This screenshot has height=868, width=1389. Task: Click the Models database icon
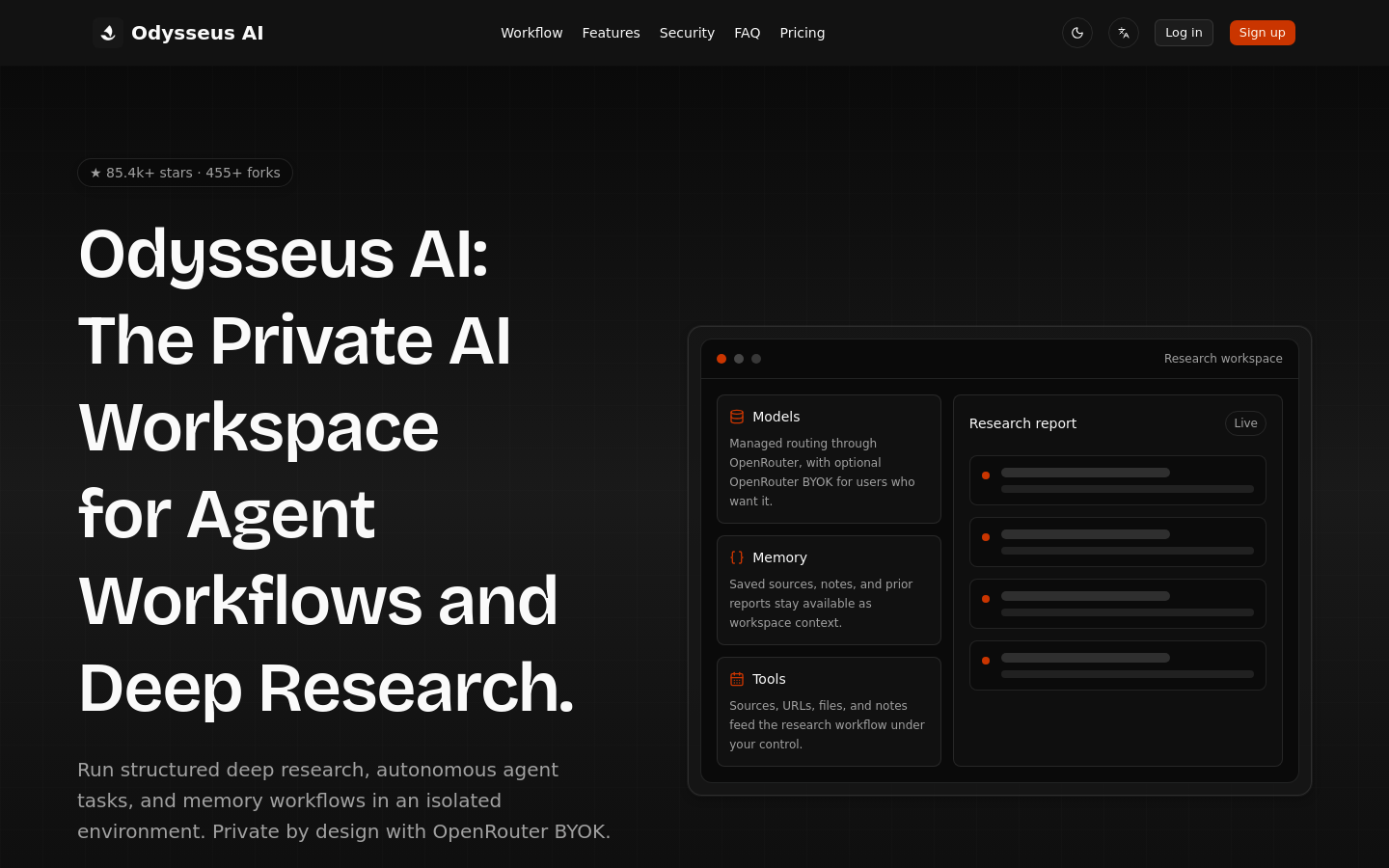[737, 417]
